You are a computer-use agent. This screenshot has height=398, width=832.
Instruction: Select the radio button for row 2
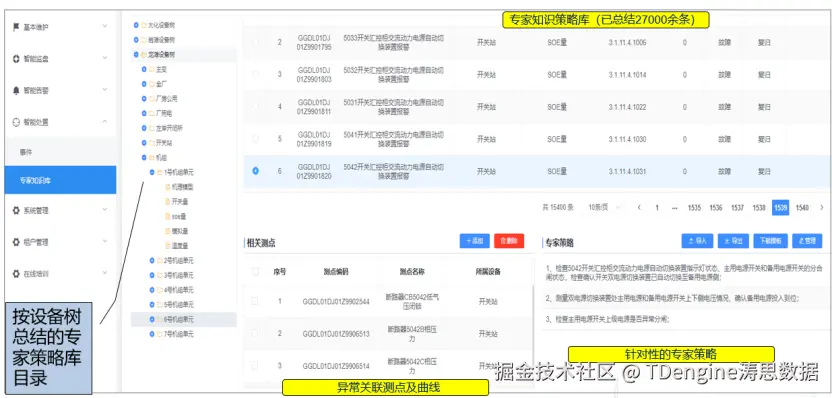pos(256,42)
